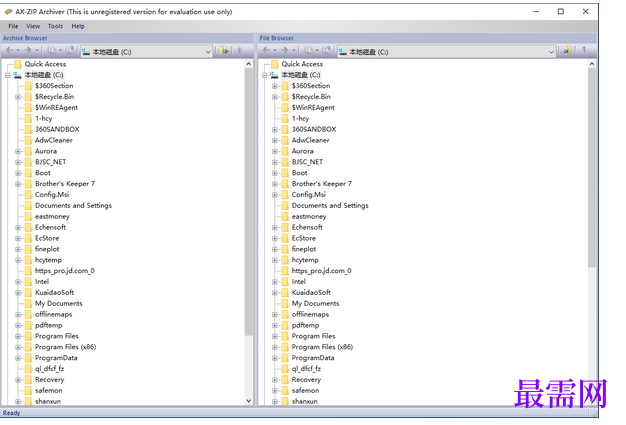626x425 pixels.
Task: Click scroll-up arrow in Archive Browser pane
Action: point(248,64)
